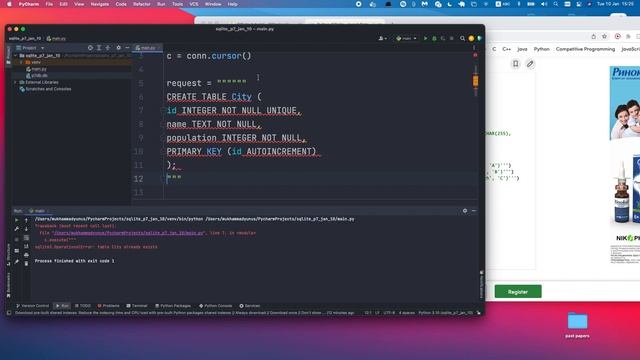Open past papers folder on desktop

tap(577, 325)
